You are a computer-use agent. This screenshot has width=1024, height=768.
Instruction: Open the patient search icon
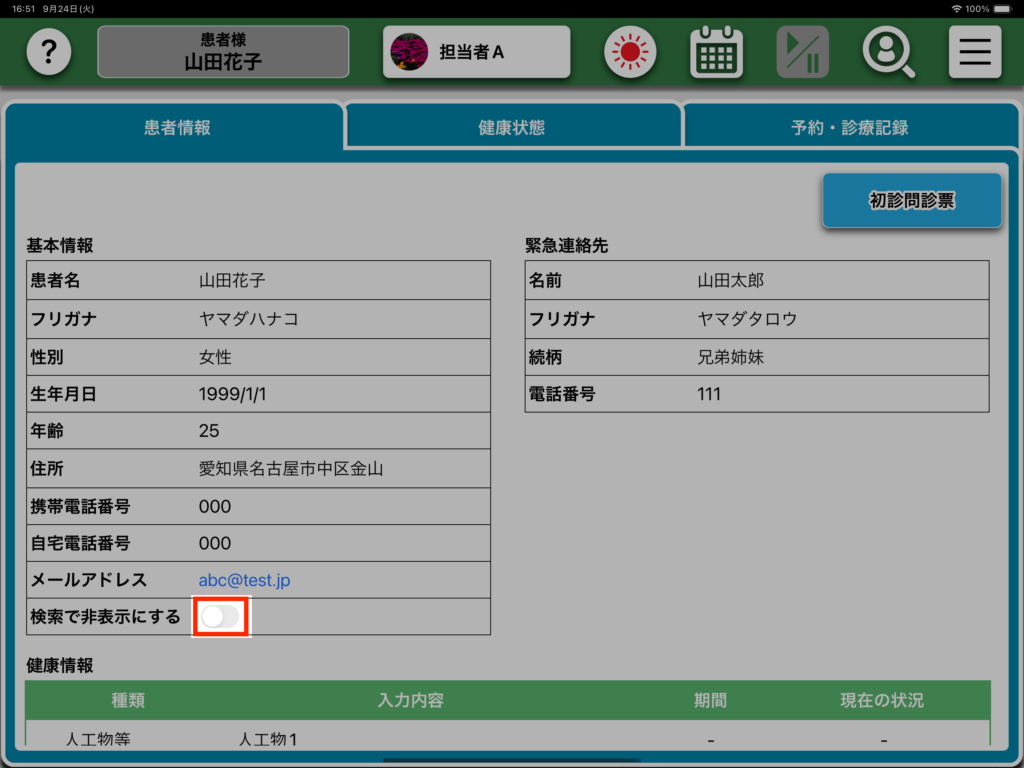(x=888, y=52)
